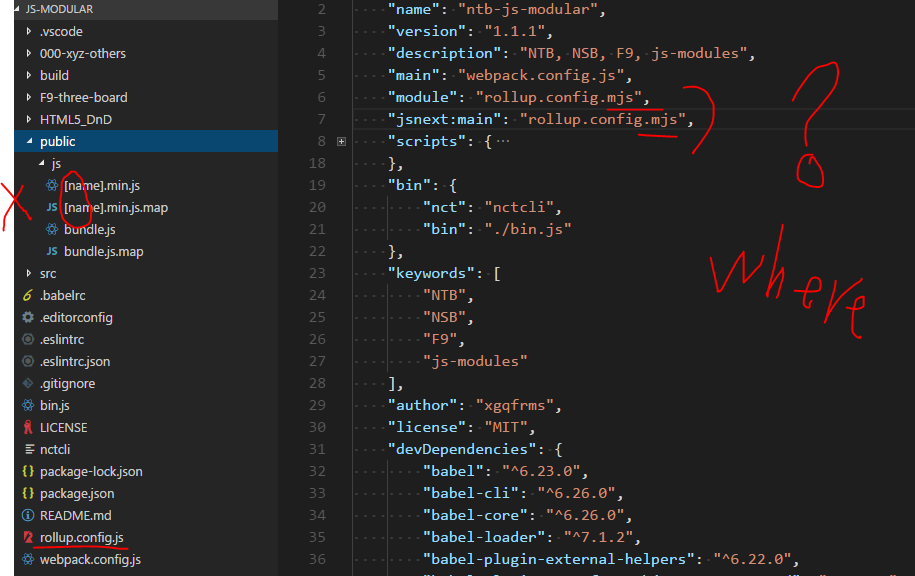Open the .editorconfig file

point(76,317)
